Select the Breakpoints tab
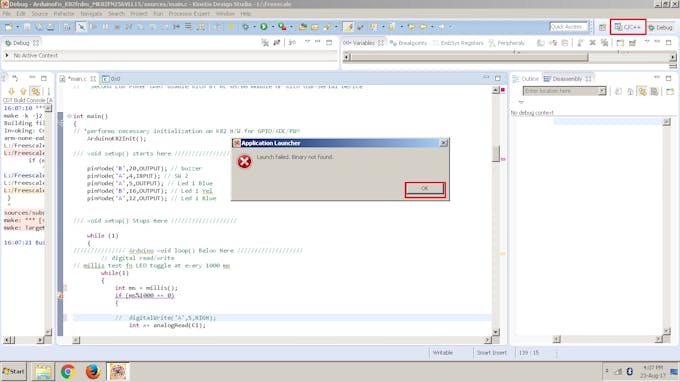 coord(408,43)
